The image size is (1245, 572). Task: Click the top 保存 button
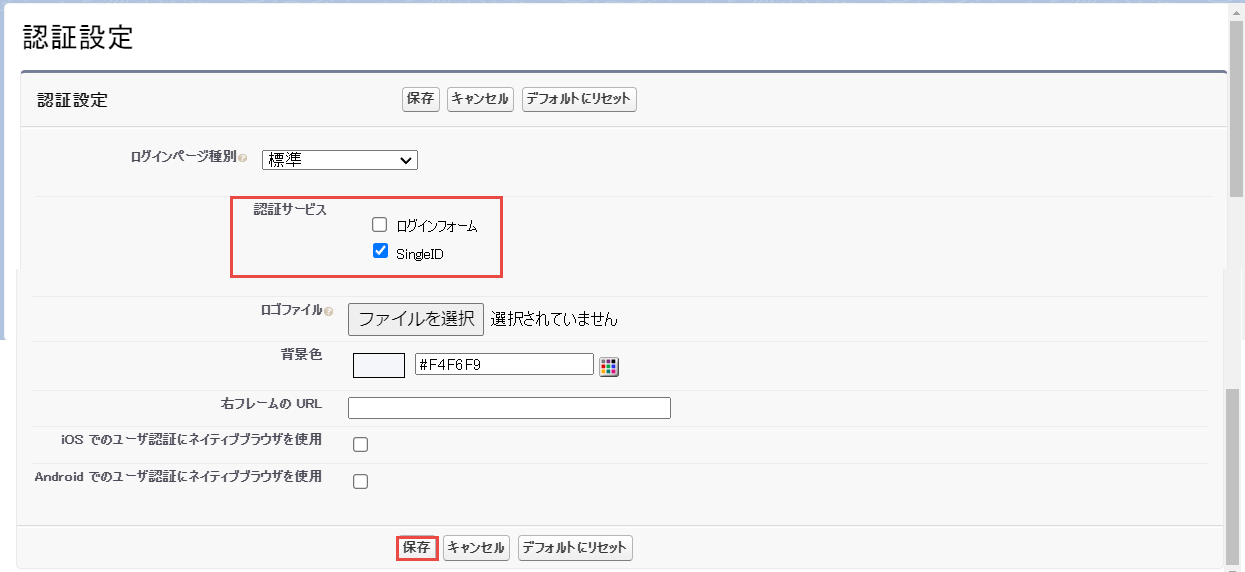click(420, 99)
